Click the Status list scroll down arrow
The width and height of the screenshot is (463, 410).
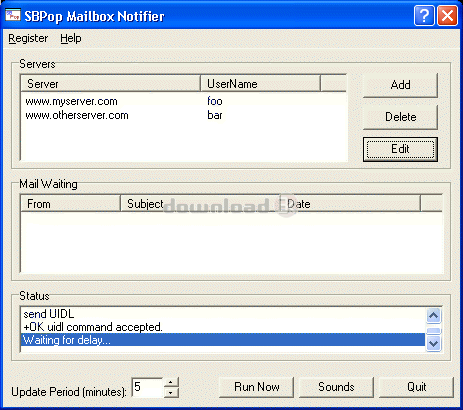(434, 343)
